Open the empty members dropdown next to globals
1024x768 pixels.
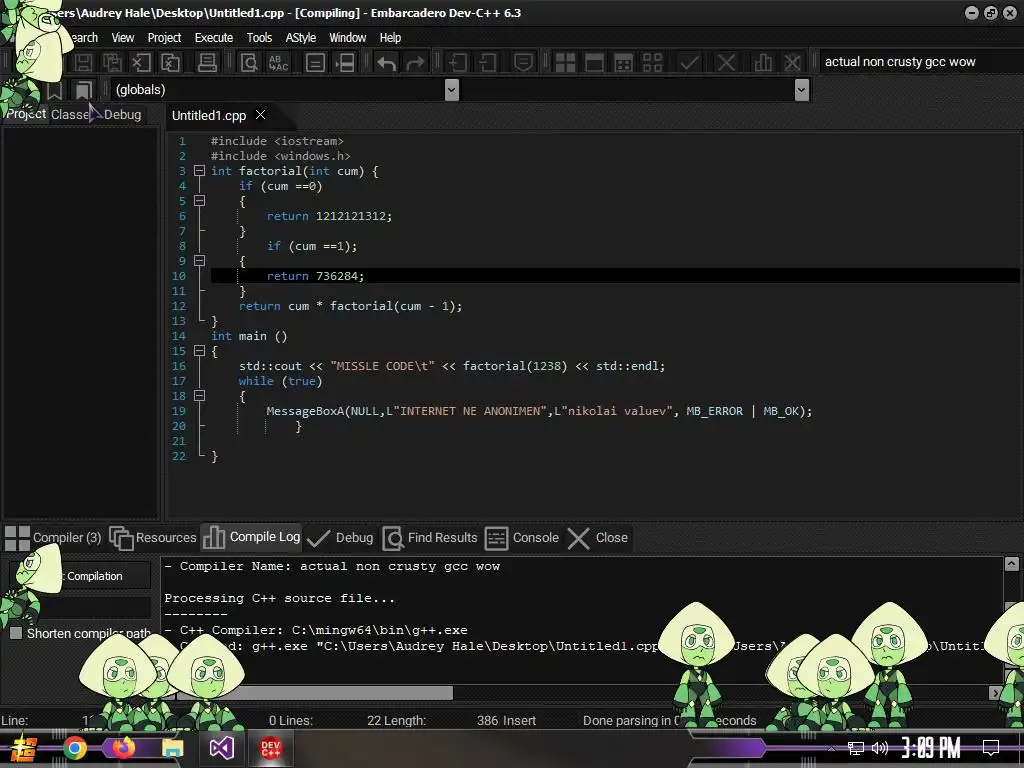click(802, 89)
